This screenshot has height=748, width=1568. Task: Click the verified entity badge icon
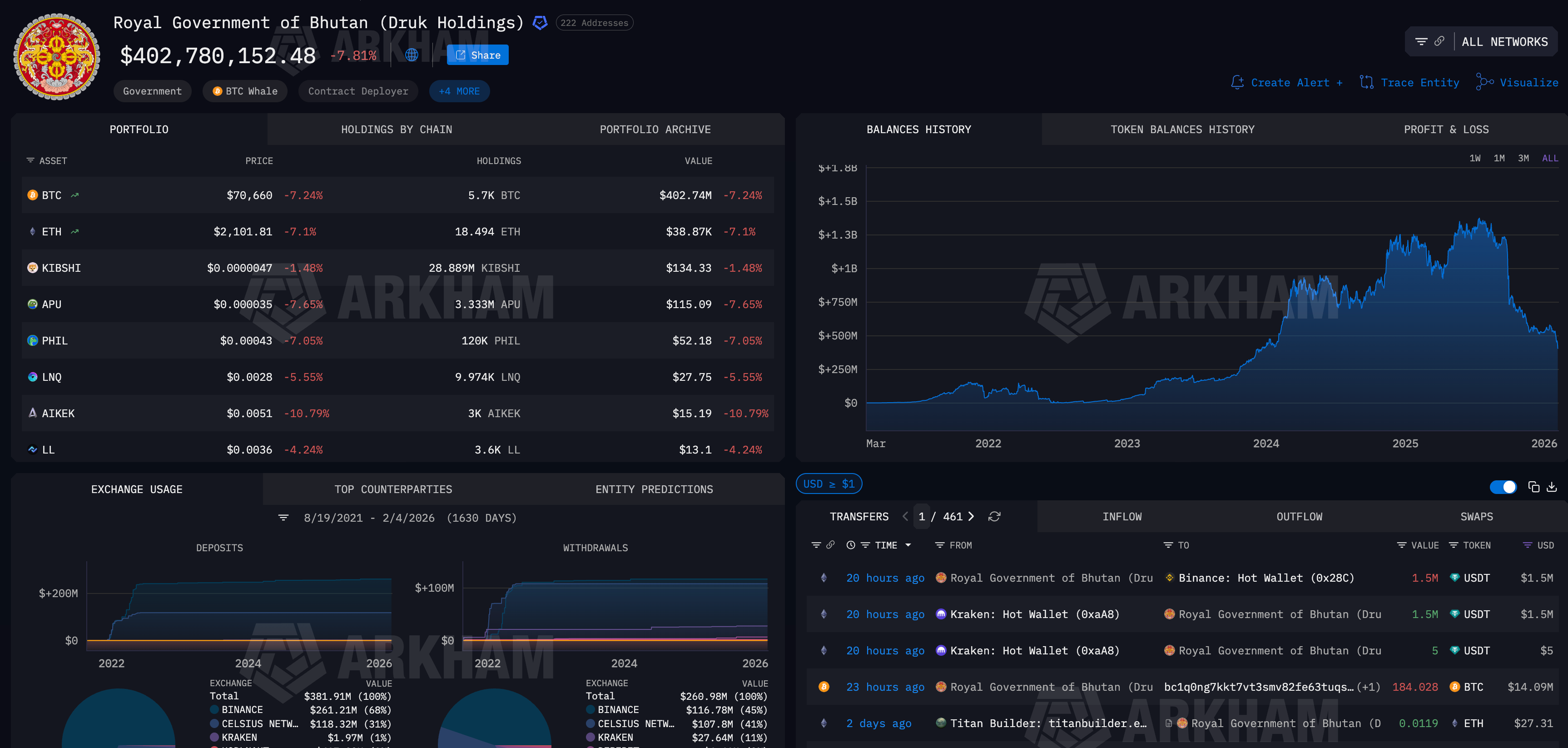(x=539, y=23)
